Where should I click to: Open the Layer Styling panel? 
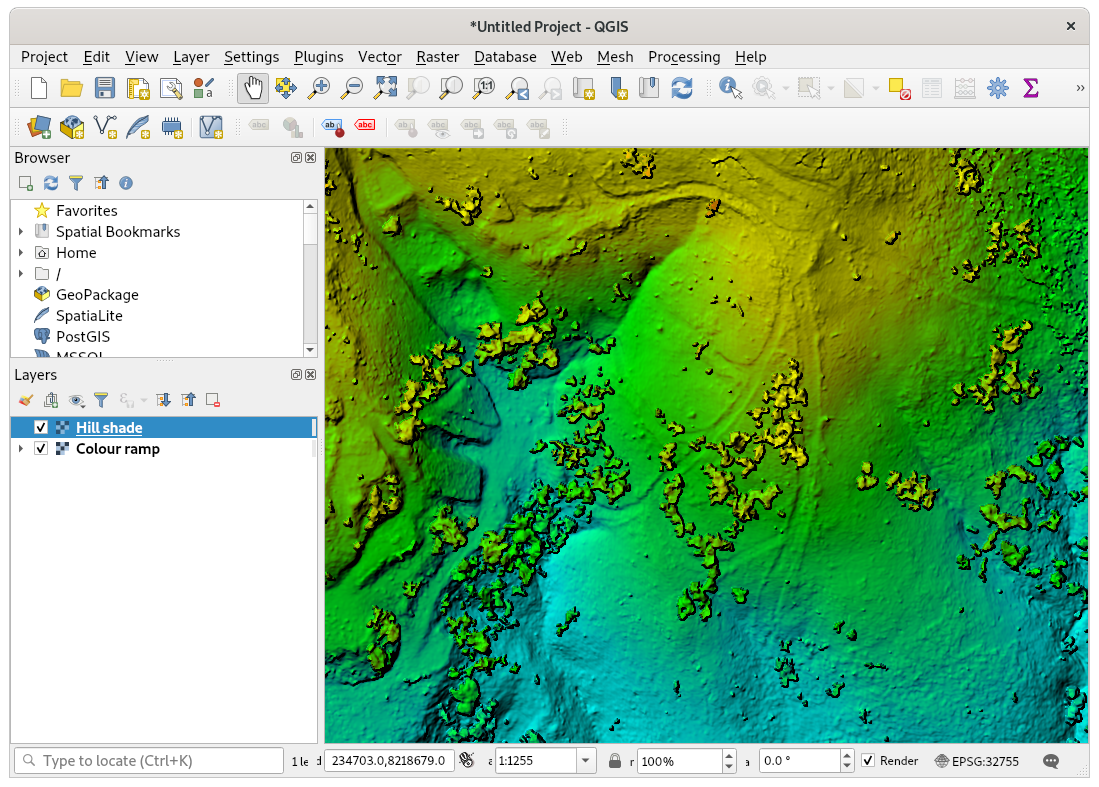point(26,400)
